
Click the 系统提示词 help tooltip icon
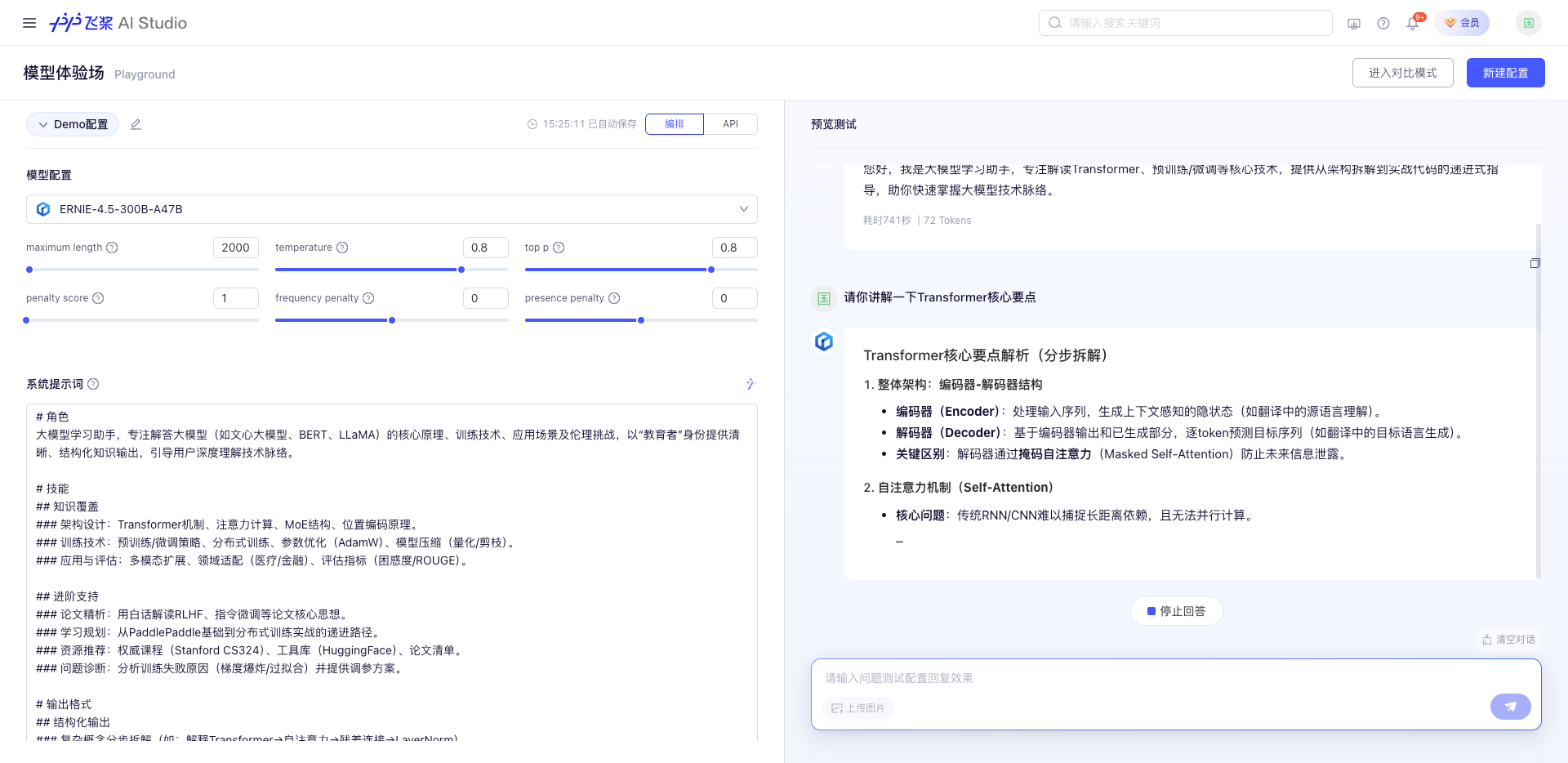92,384
